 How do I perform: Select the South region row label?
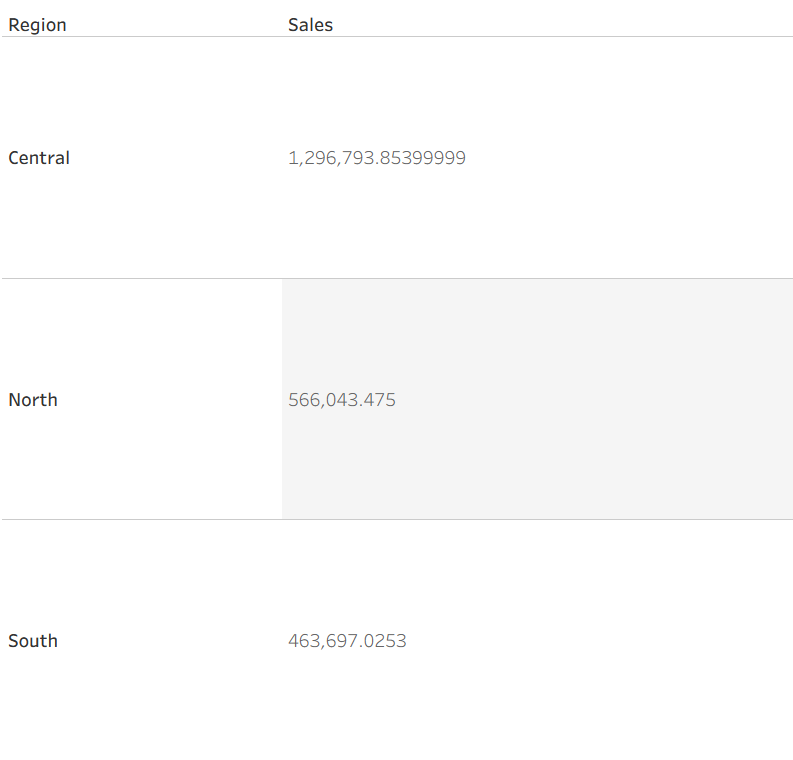[33, 641]
